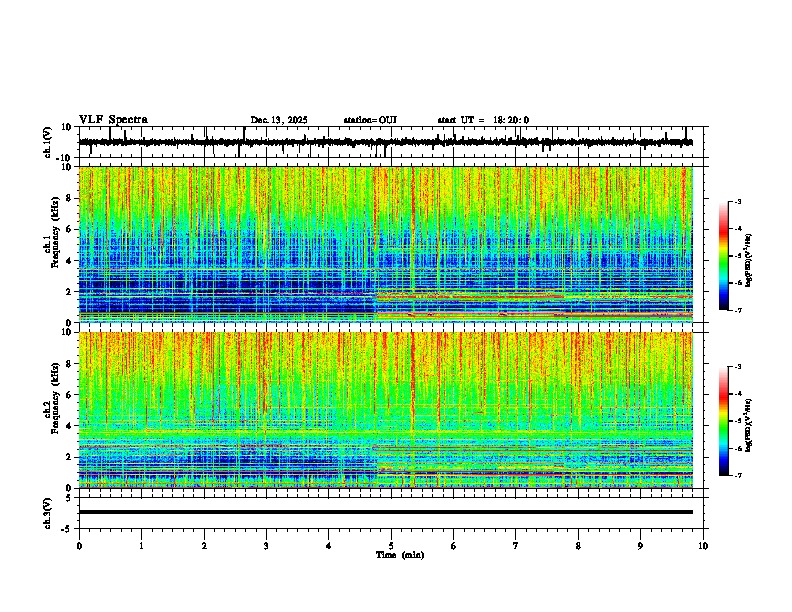Viewport: 792px width, 612px height.
Task: Click the '-7' value on ch.2 color bar
Action: pos(737,475)
